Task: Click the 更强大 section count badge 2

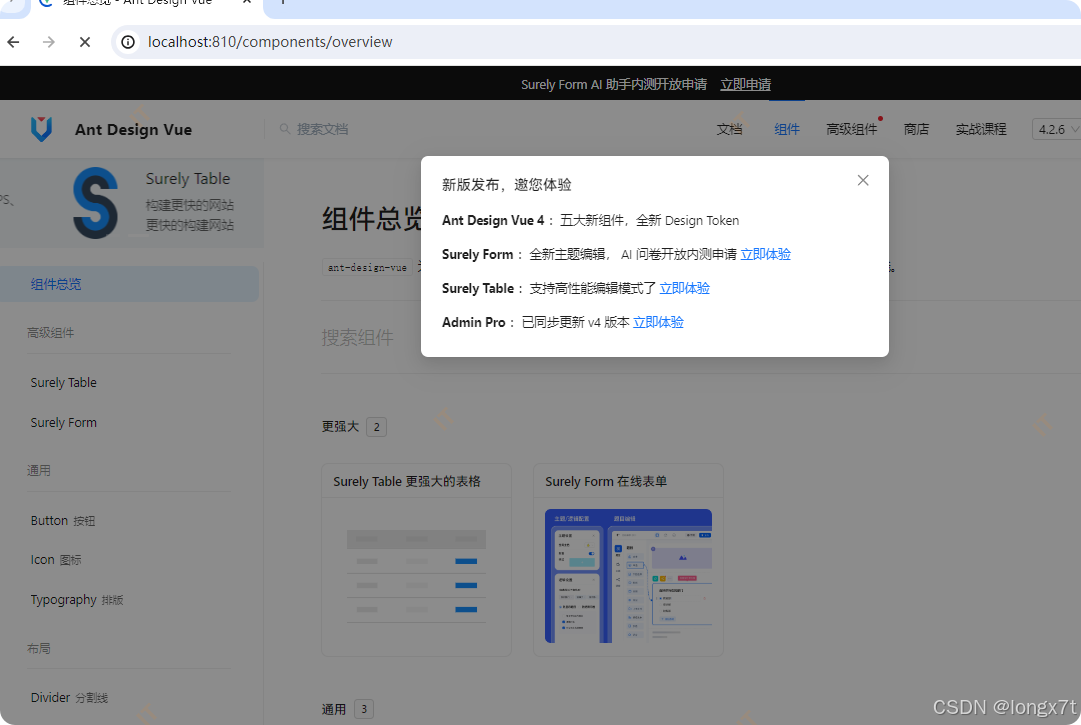Action: click(376, 427)
